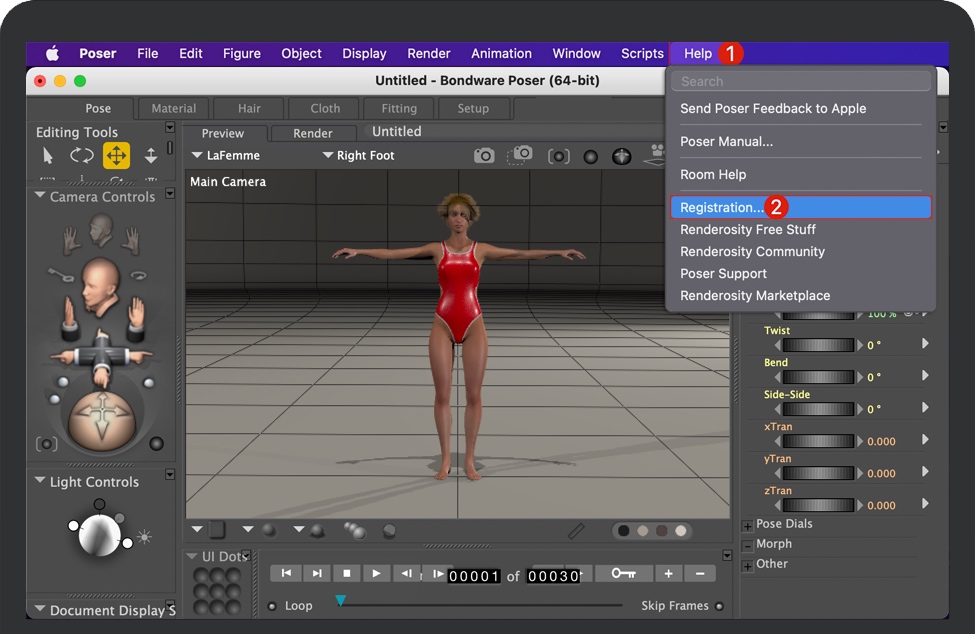Choose Registration... from Help menu
This screenshot has height=634, width=975.
[x=801, y=207]
